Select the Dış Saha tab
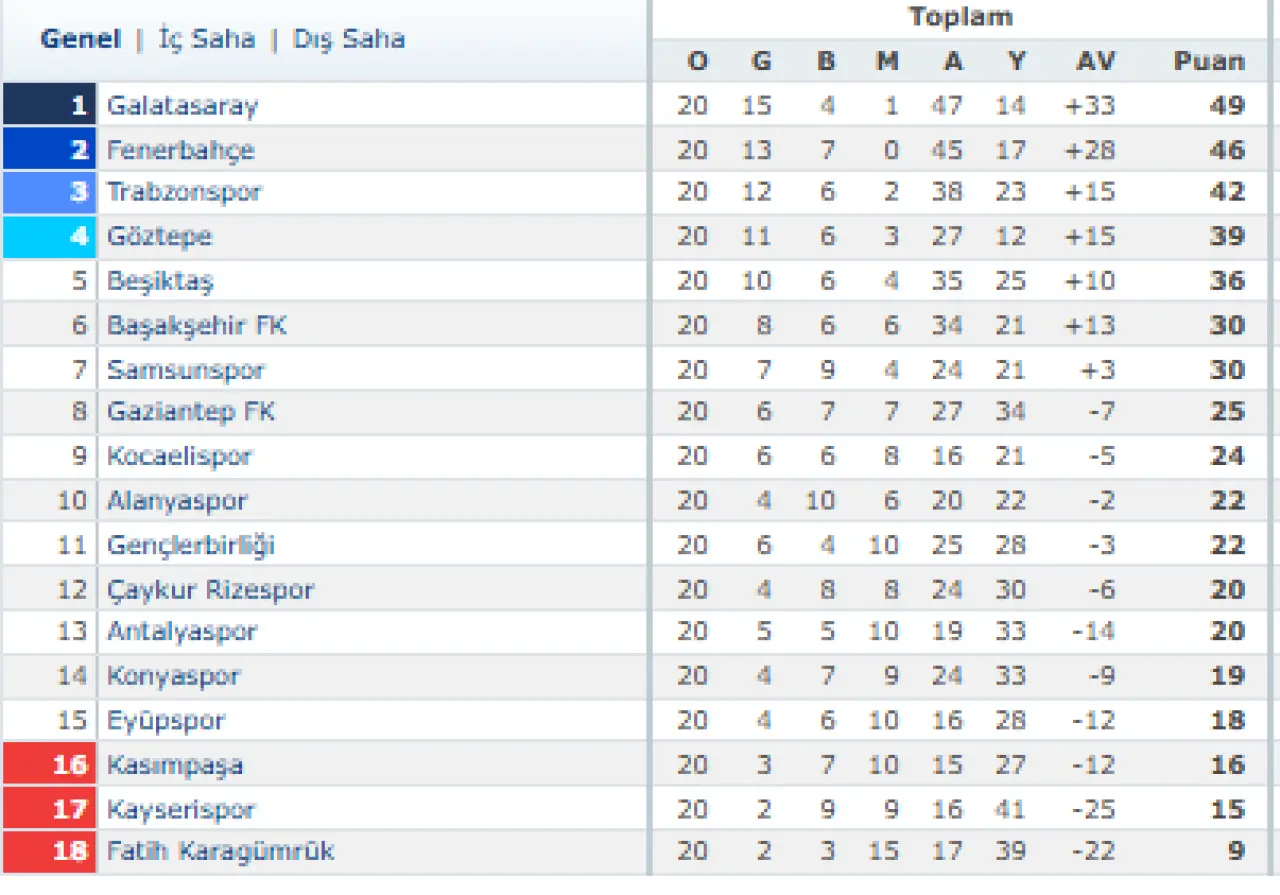This screenshot has width=1280, height=895. [348, 40]
